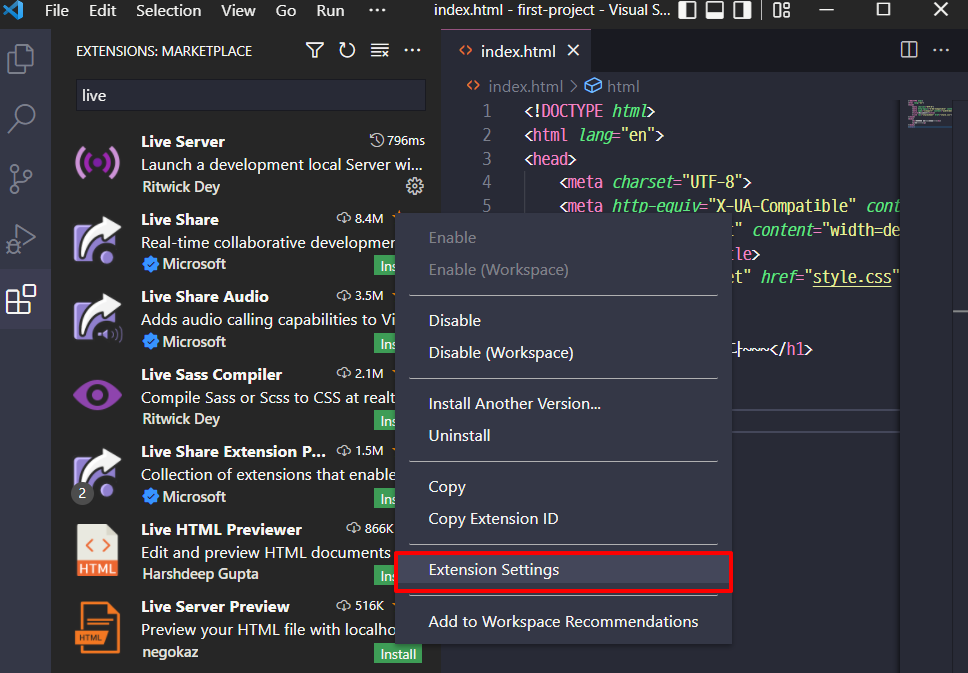The width and height of the screenshot is (968, 673).
Task: Refresh the extensions list
Action: click(347, 51)
